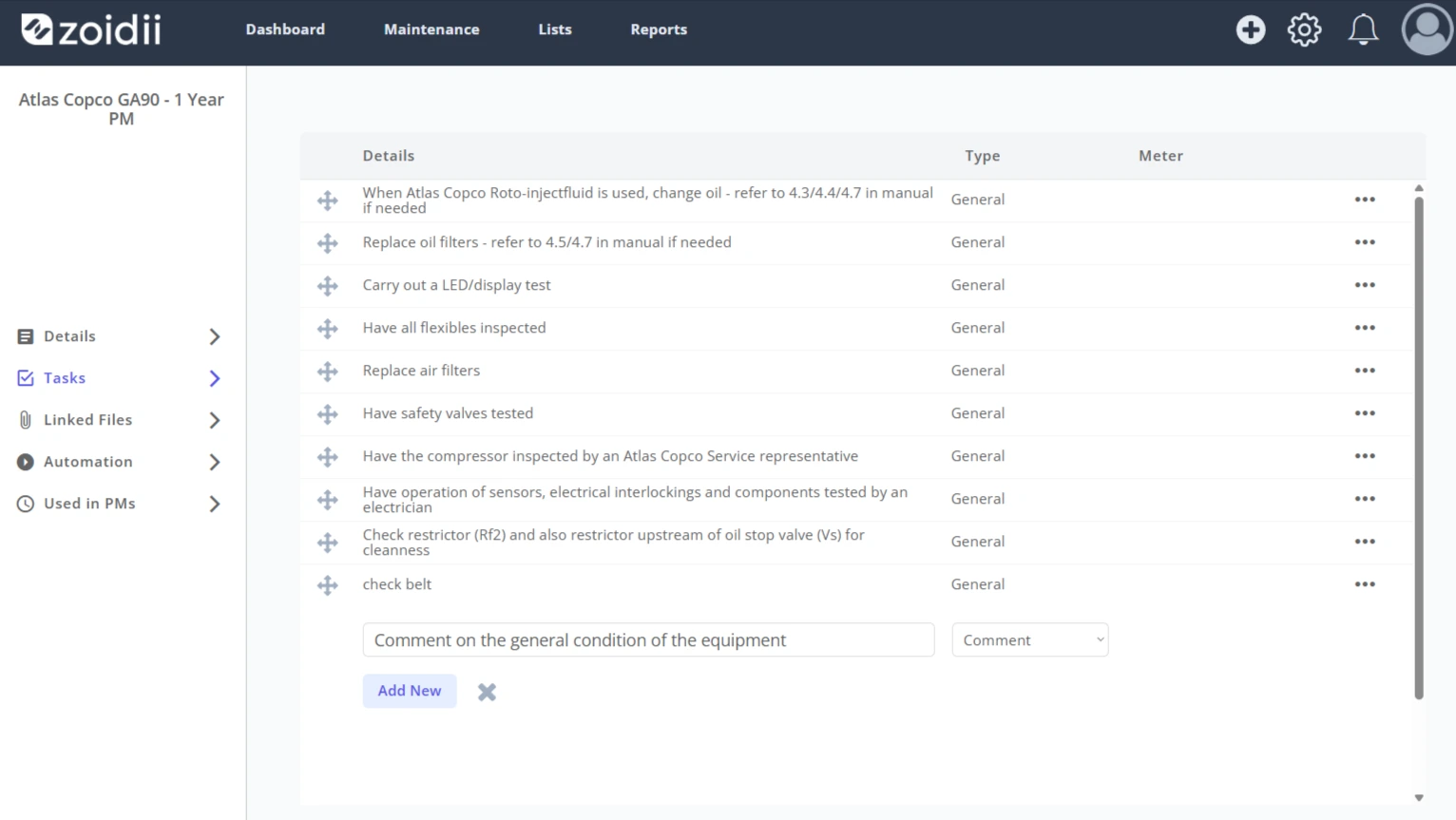Open the Comment type dropdown

click(x=1030, y=640)
